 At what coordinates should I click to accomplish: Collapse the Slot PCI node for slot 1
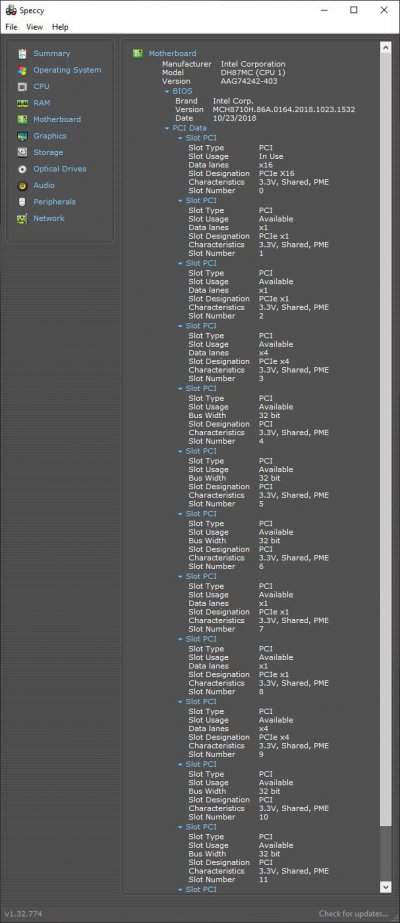pyautogui.click(x=181, y=201)
